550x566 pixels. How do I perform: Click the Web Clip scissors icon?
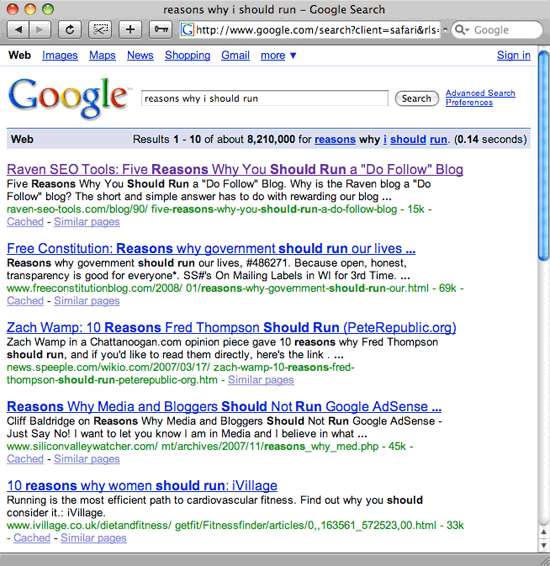pos(100,30)
